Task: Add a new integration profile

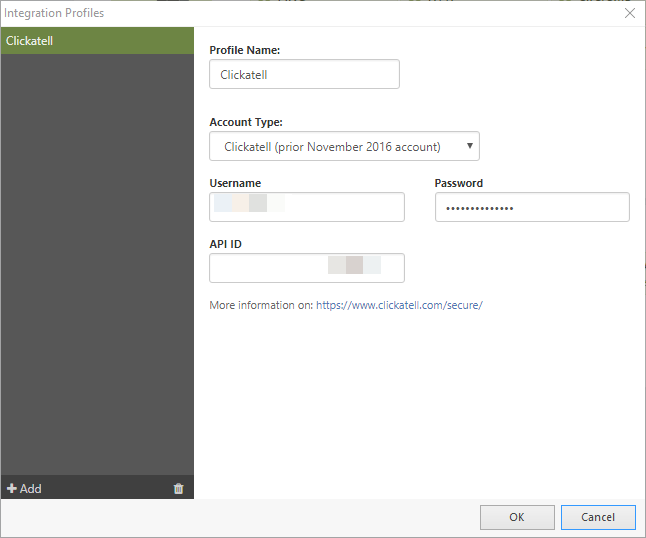Action: coord(24,489)
